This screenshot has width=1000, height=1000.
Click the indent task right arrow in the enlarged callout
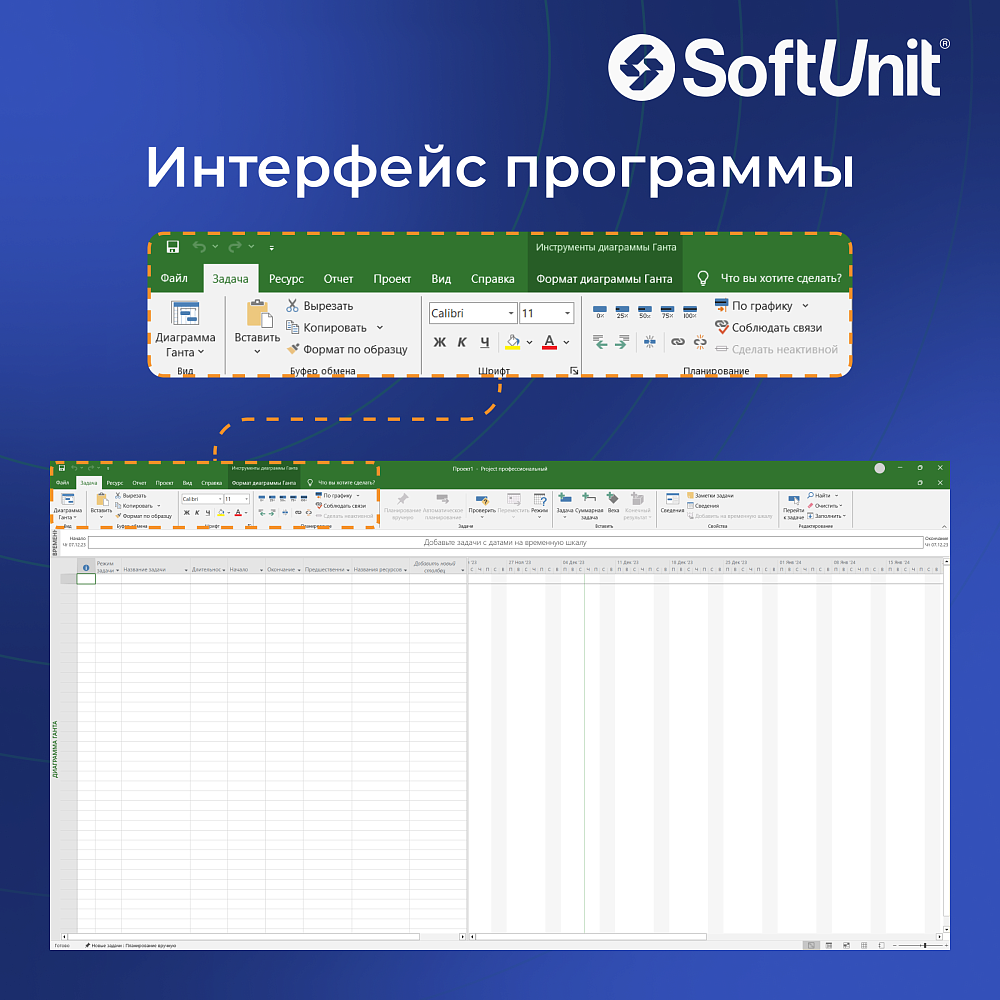(622, 342)
